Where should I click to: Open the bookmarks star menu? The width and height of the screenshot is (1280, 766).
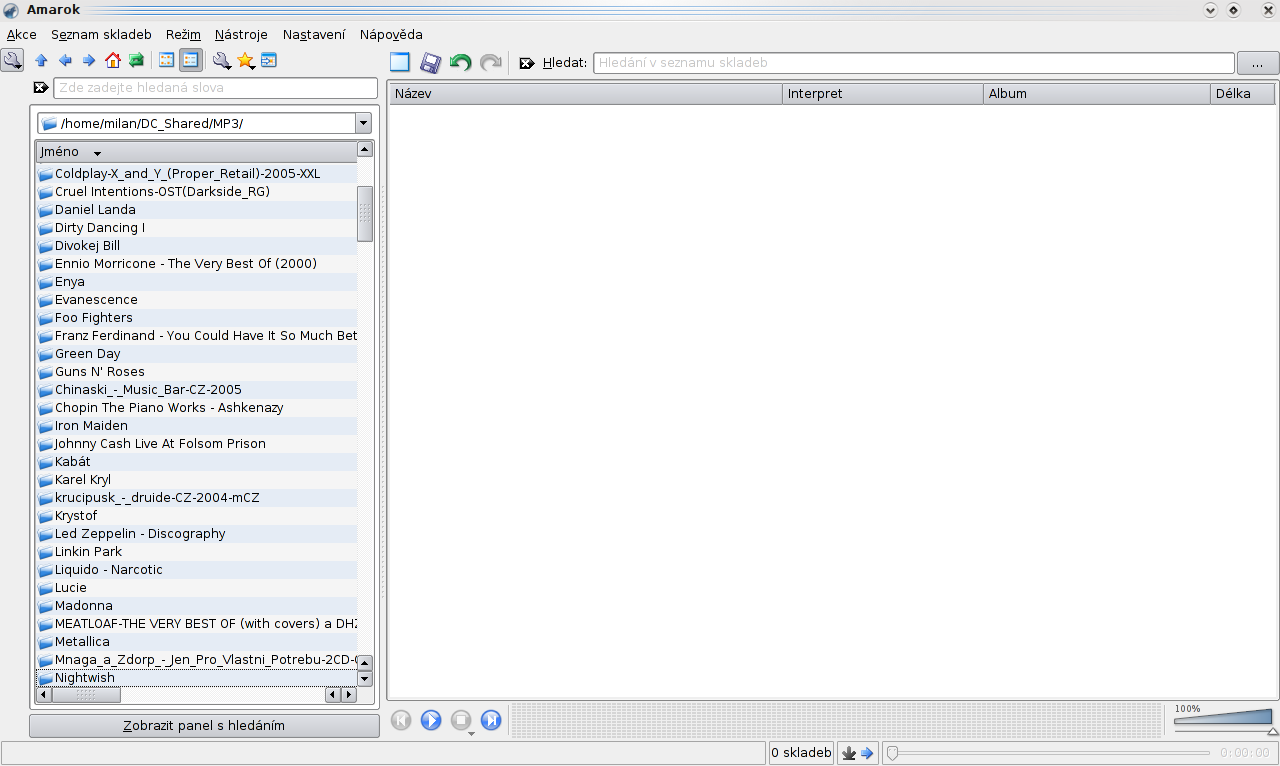[x=246, y=61]
